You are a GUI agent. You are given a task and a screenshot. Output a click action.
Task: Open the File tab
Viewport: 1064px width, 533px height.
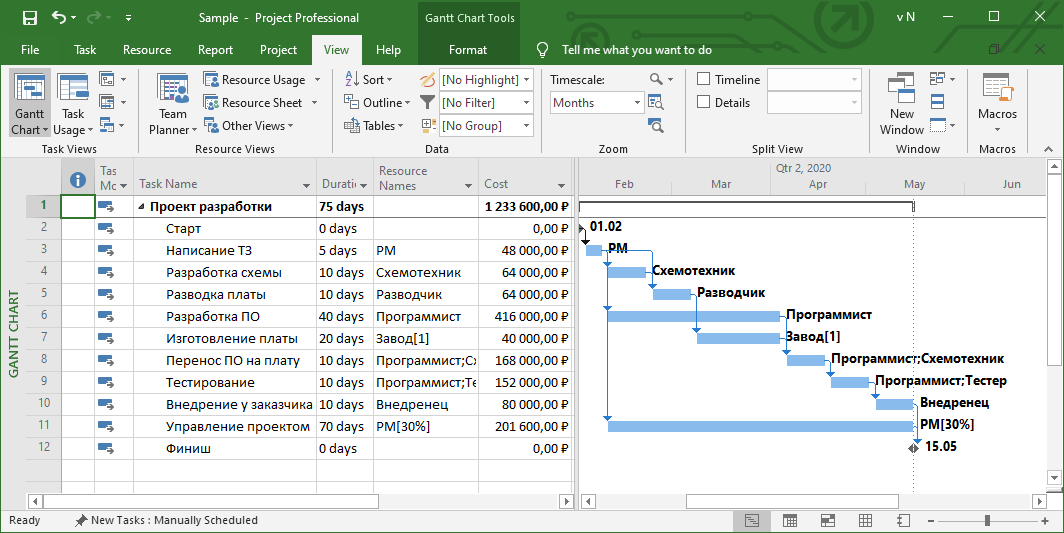coord(30,50)
